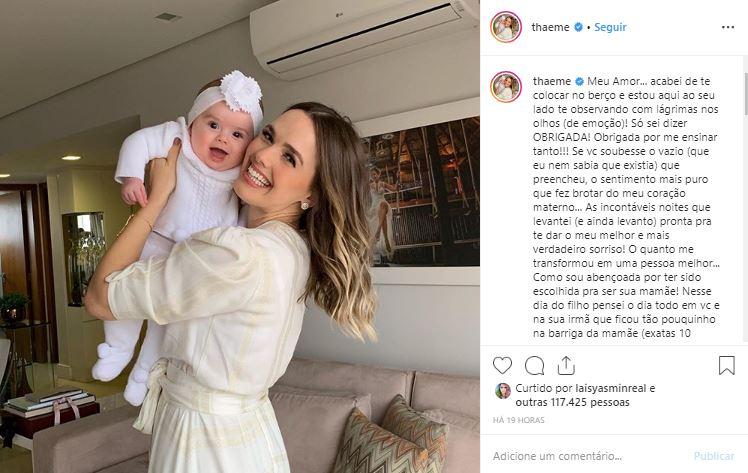
Task: Open the three-dot more options menu
Action: pyautogui.click(x=728, y=27)
